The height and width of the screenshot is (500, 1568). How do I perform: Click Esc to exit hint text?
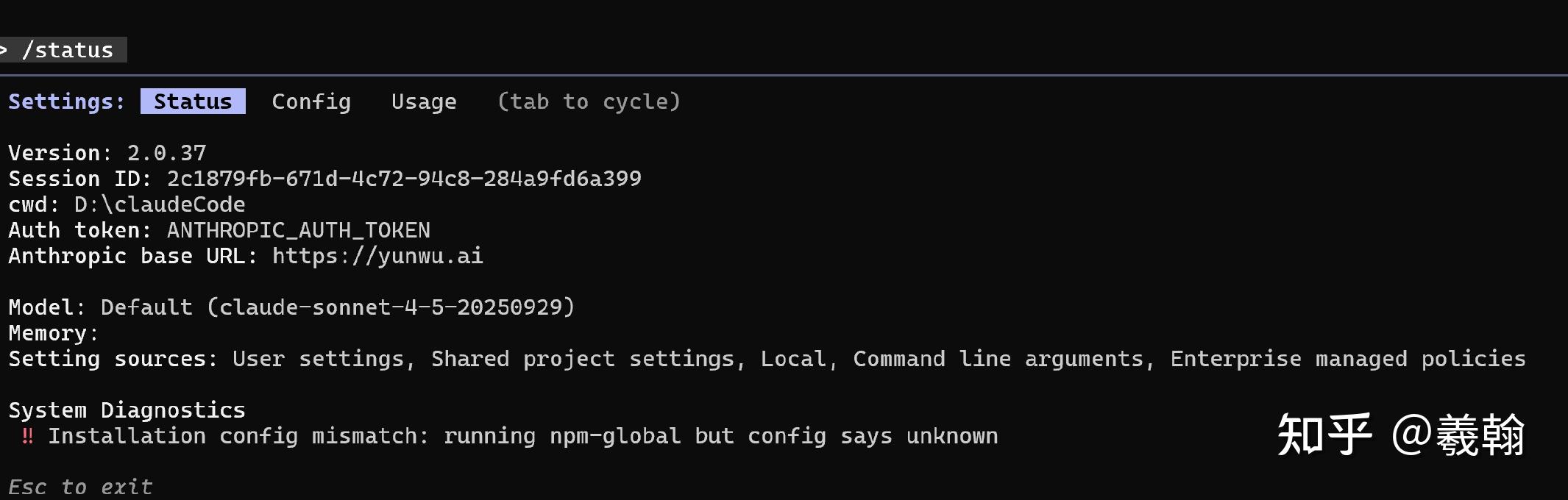81,486
